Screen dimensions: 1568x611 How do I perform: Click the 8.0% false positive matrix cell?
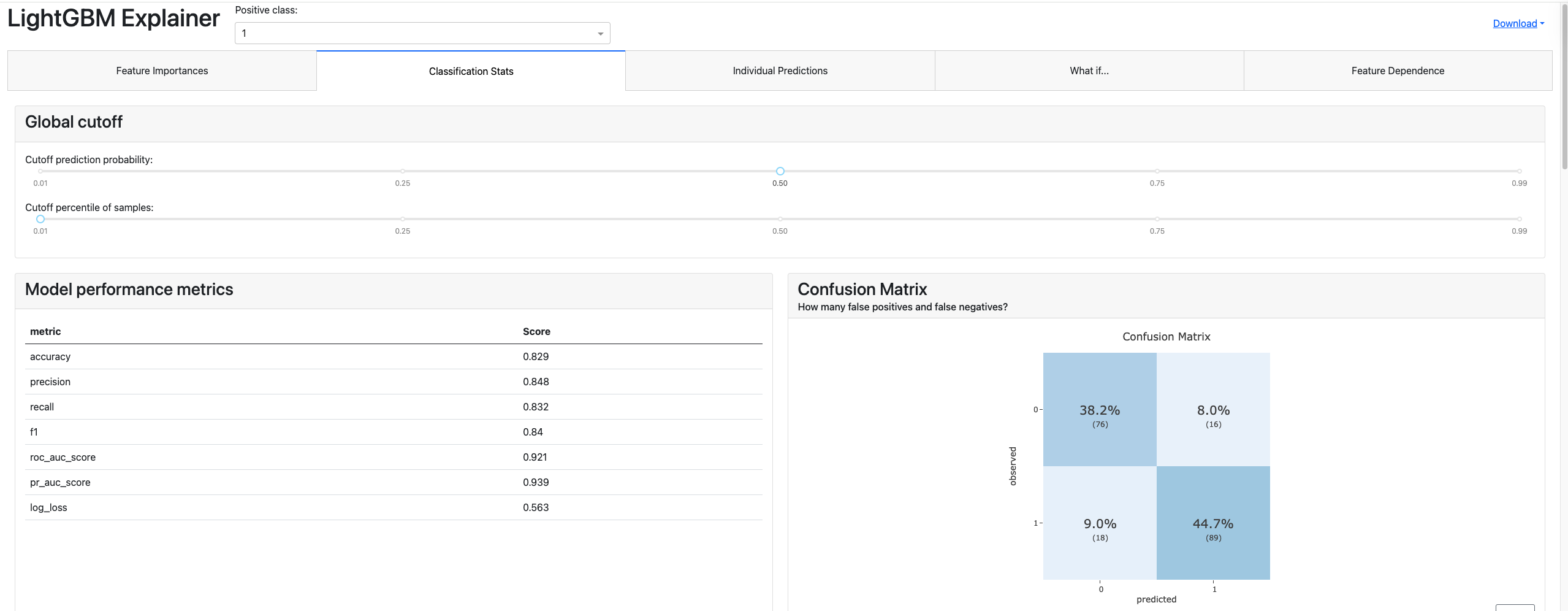tap(1213, 409)
